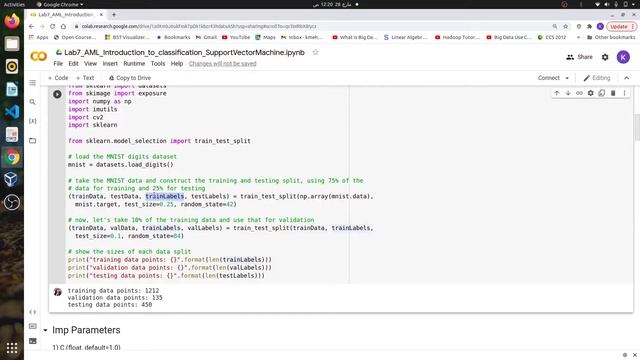Open code snippets icon in left sidebar
Image resolution: width=640 pixels, height=360 pixels.
coord(33,312)
